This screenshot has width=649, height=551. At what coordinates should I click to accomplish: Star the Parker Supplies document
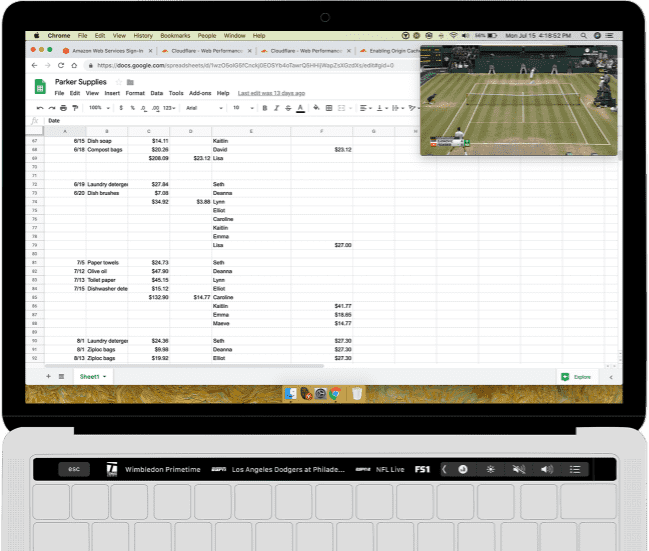click(x=119, y=82)
